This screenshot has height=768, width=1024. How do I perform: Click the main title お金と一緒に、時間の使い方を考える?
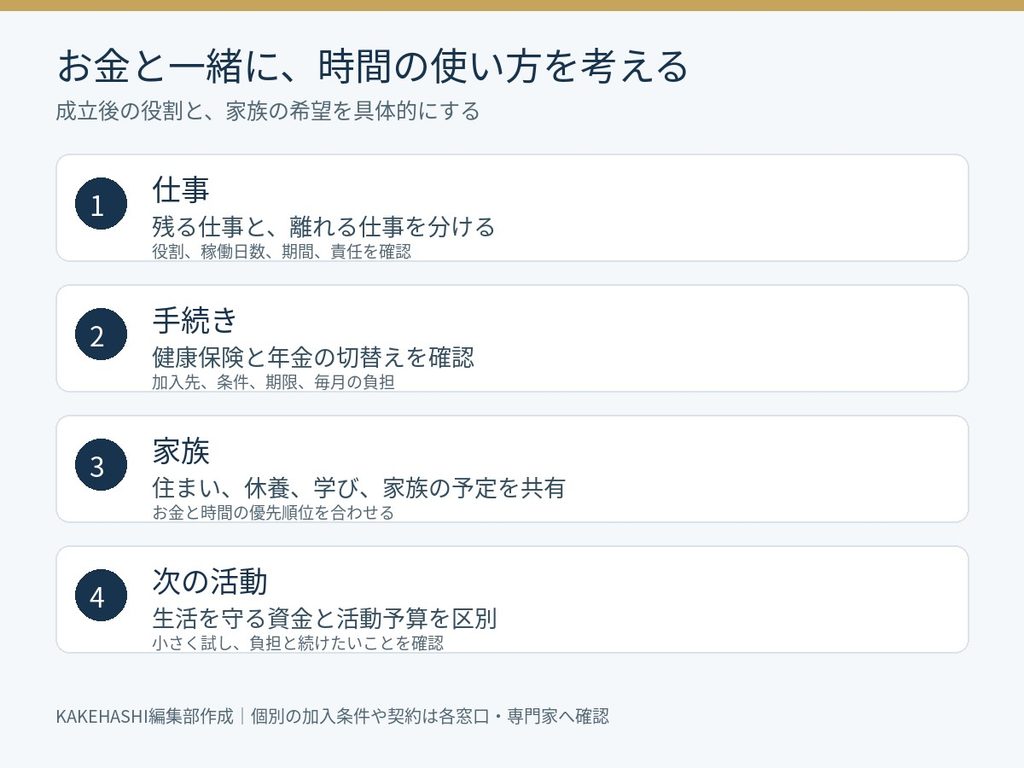(x=372, y=67)
